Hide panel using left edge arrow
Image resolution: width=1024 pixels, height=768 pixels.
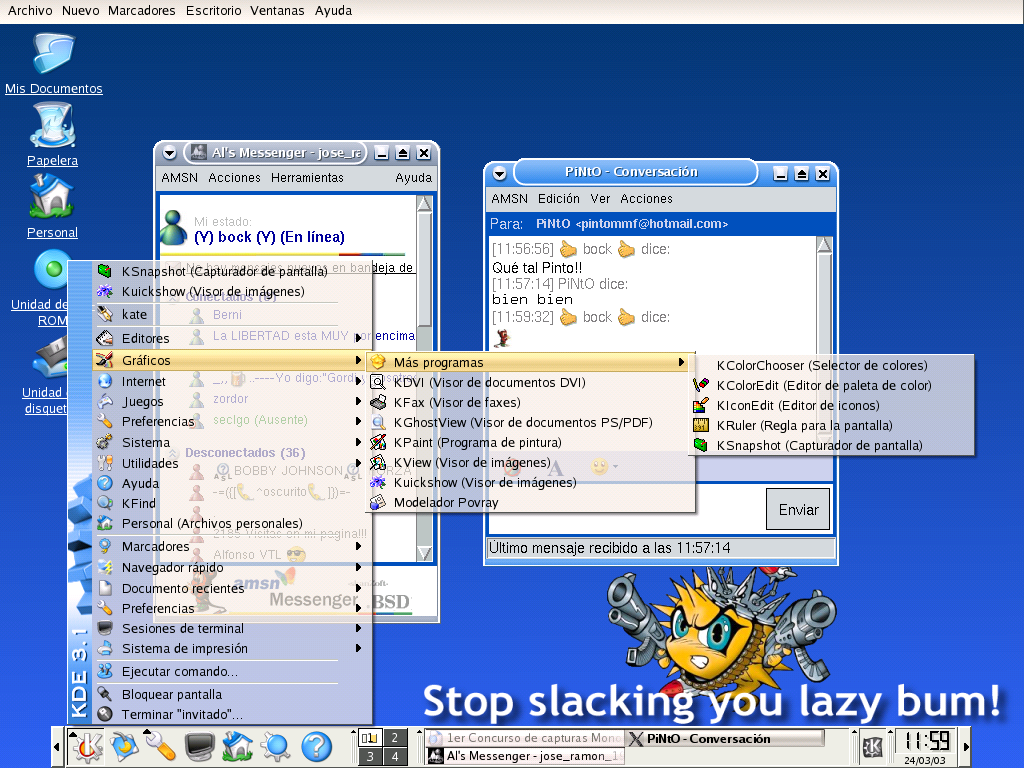pyautogui.click(x=57, y=746)
